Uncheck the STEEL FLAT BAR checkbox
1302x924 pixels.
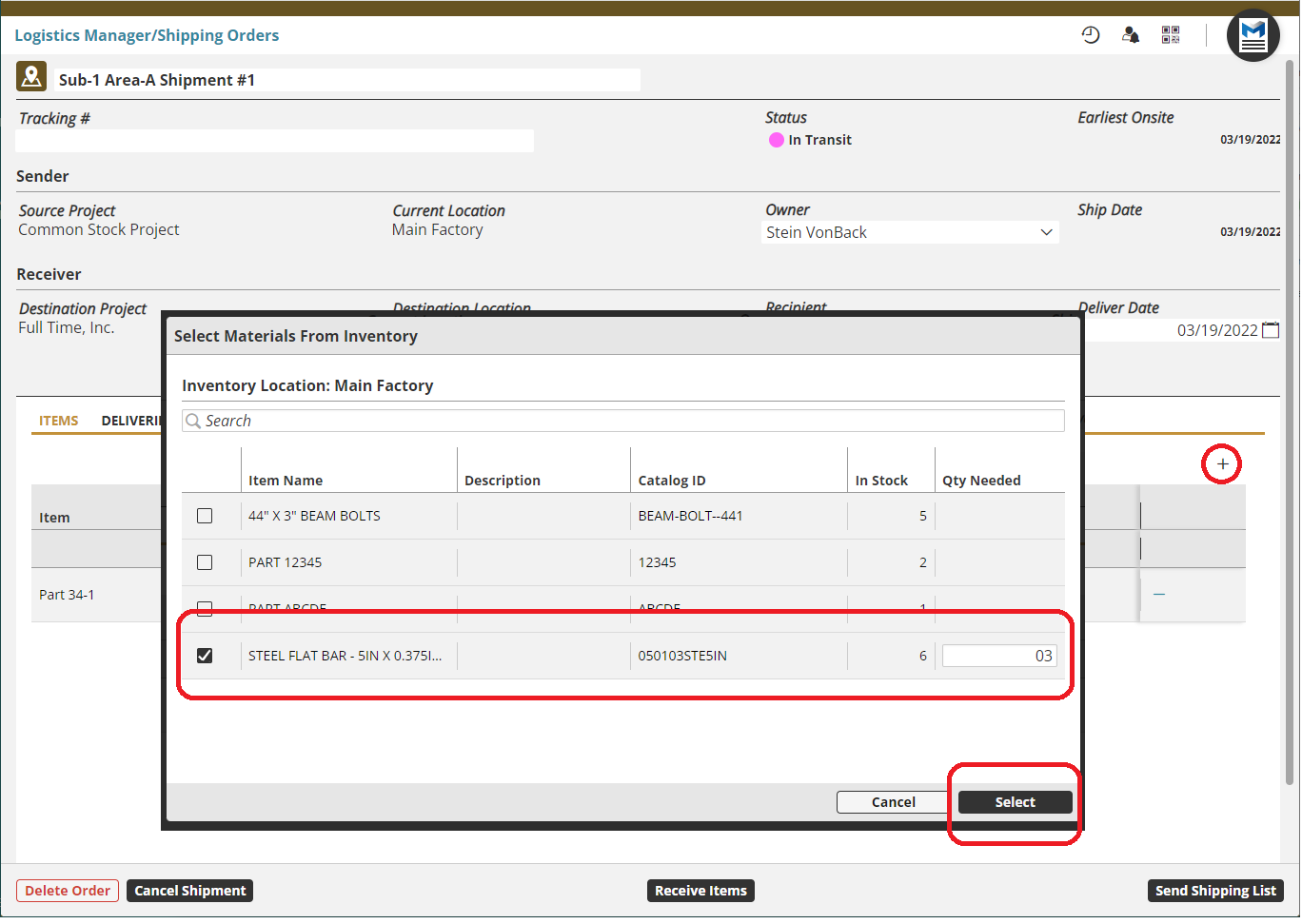(205, 656)
